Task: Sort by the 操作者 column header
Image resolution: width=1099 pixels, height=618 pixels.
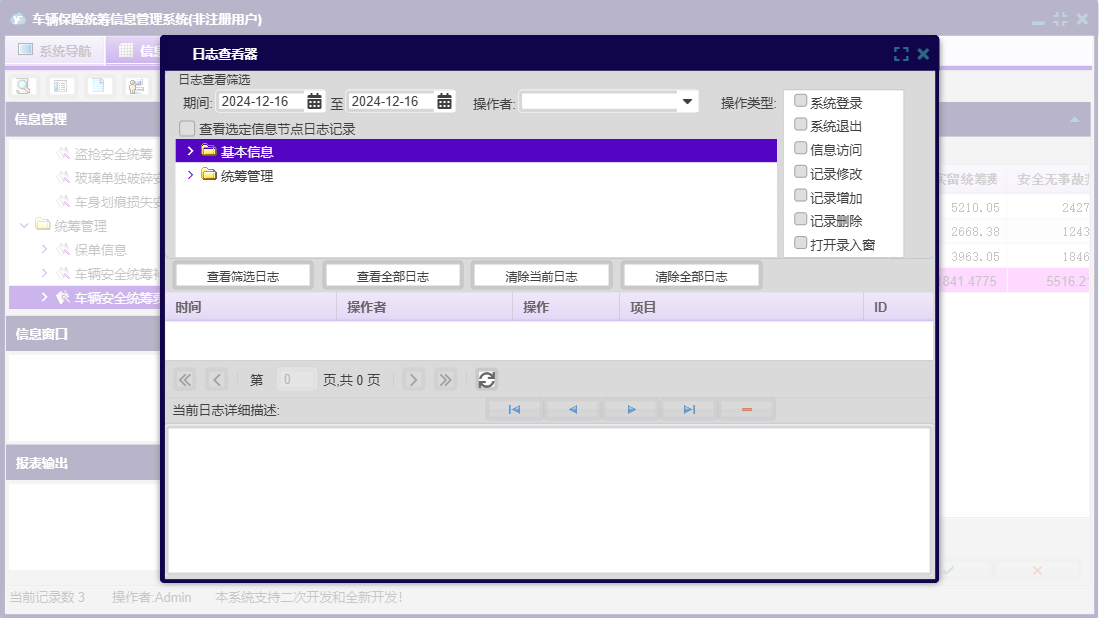Action: [x=424, y=307]
